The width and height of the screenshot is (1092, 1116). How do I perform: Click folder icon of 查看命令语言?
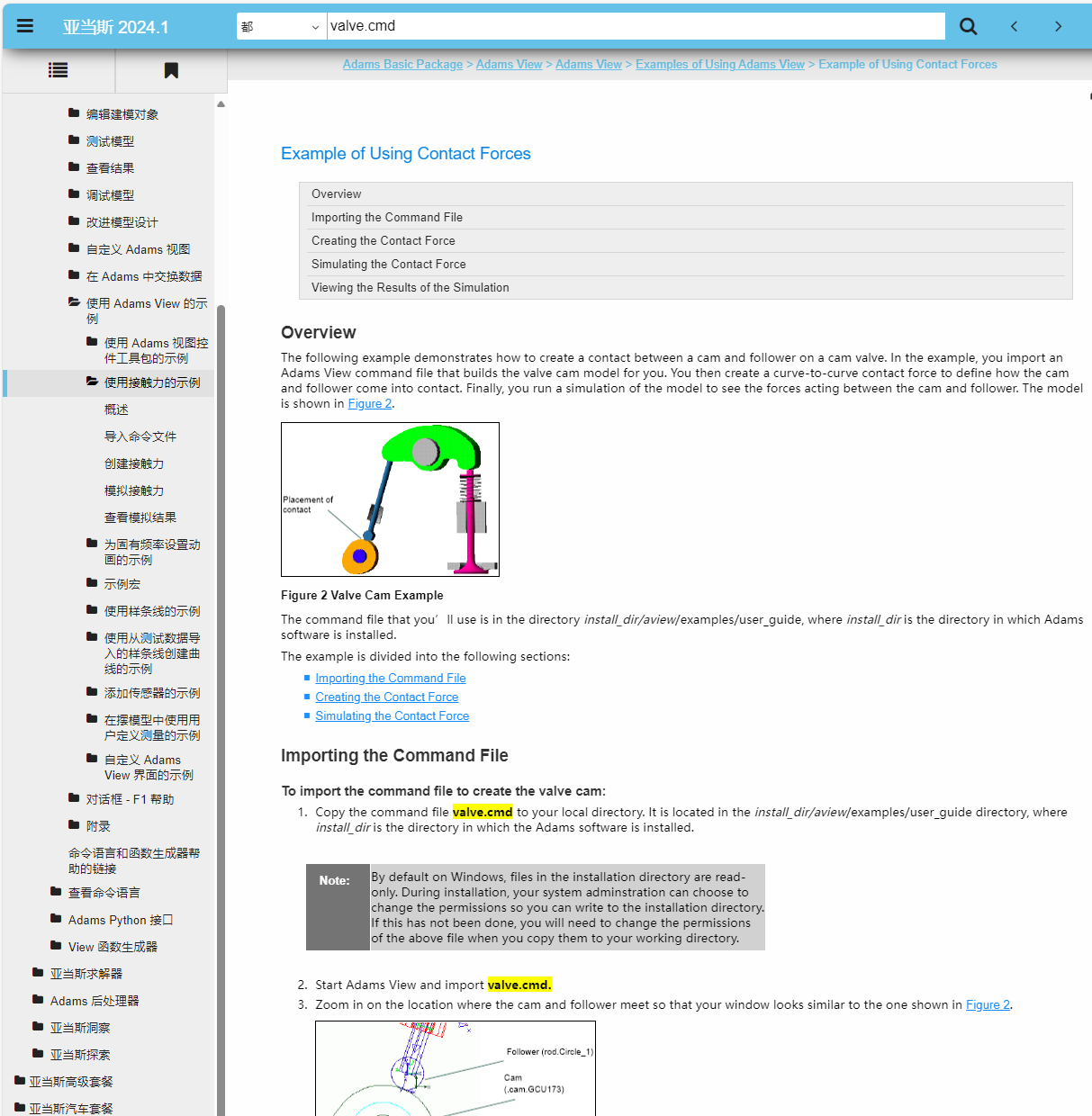coord(56,892)
